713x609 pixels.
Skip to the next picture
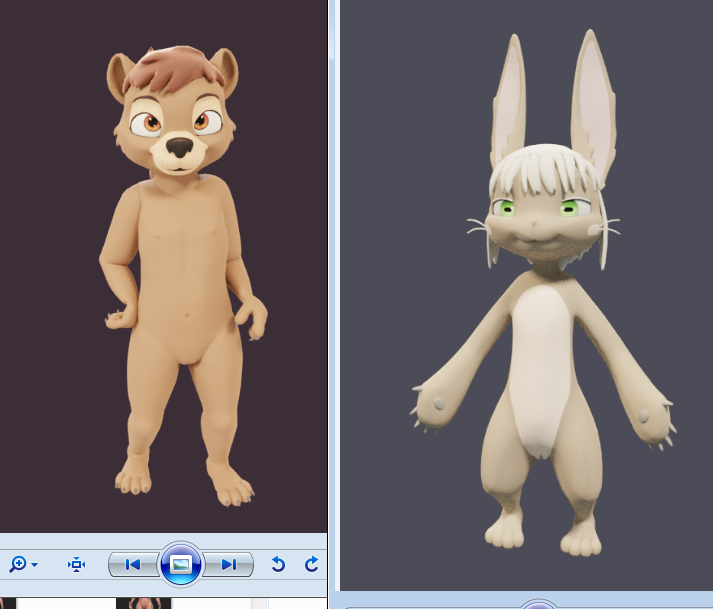point(229,564)
